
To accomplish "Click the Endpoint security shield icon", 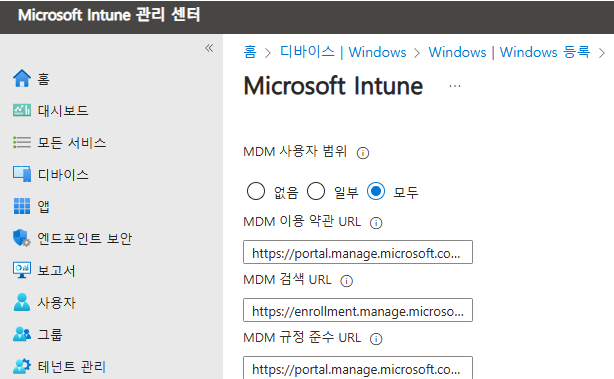I will click(x=22, y=238).
